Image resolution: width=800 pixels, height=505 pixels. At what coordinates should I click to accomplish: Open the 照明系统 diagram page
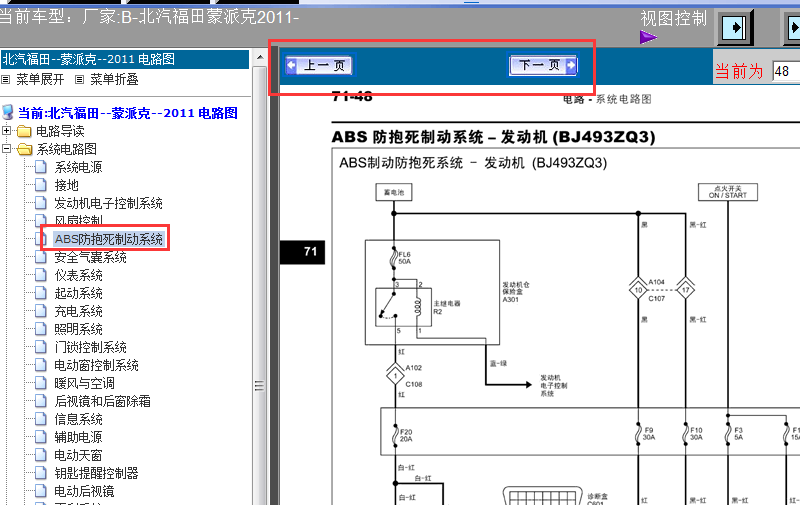coord(79,329)
